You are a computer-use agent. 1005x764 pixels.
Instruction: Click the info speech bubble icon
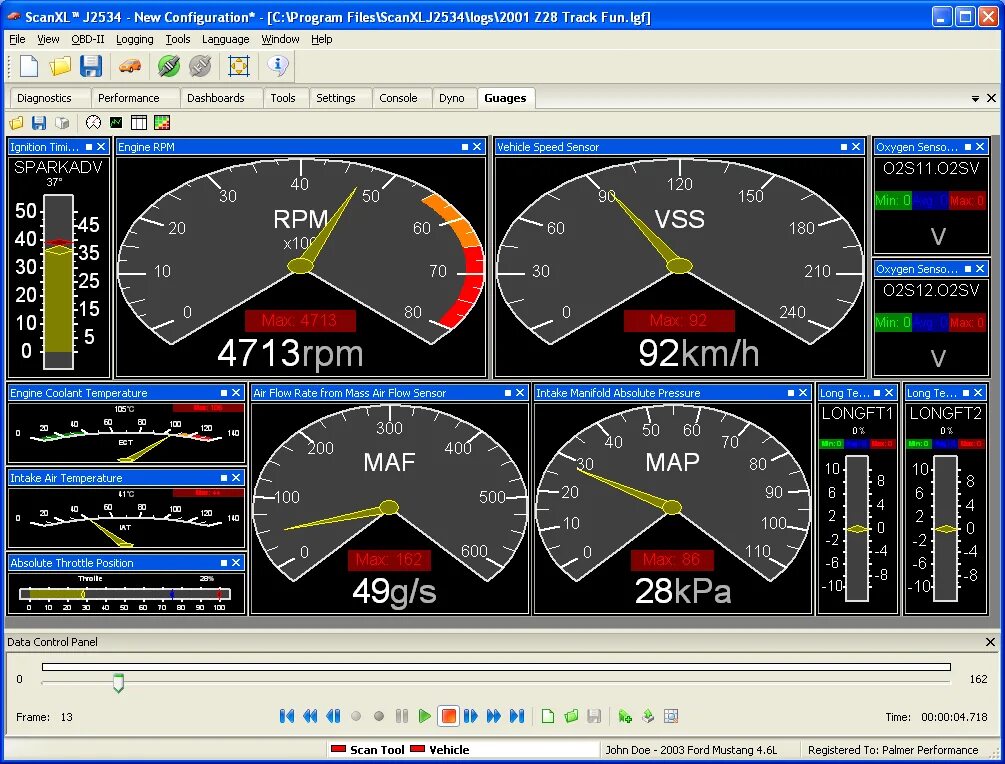click(278, 65)
